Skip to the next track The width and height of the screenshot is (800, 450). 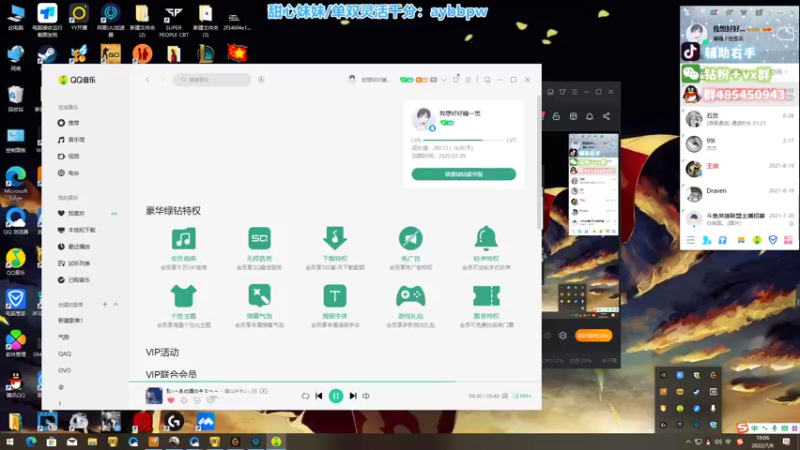(x=353, y=396)
